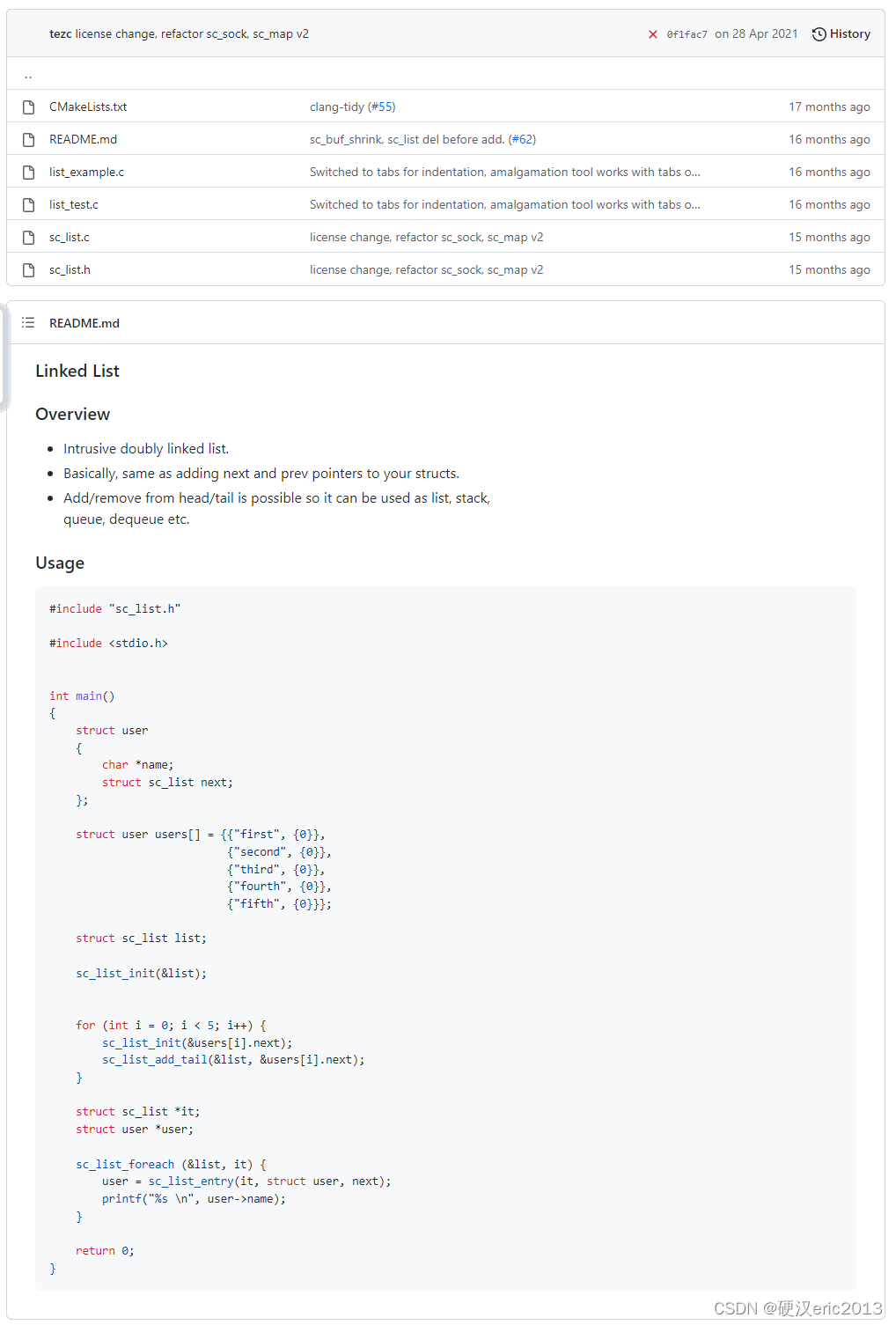This screenshot has height=1325, width=896.
Task: Open README.md file in file list
Action: [x=83, y=139]
